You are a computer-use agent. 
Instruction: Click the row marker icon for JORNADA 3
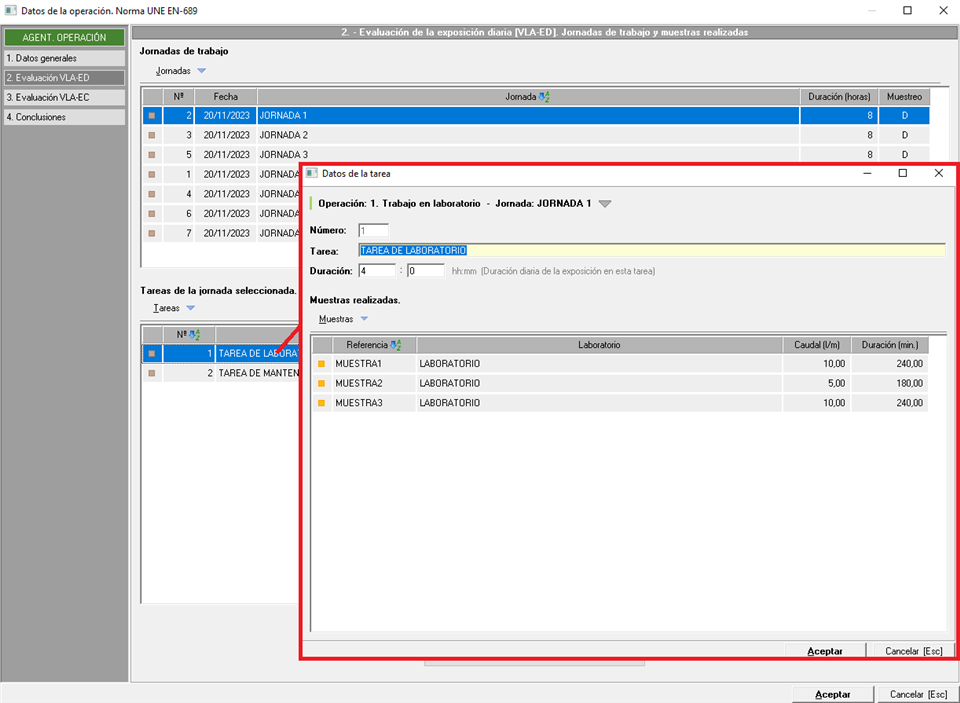(152, 155)
